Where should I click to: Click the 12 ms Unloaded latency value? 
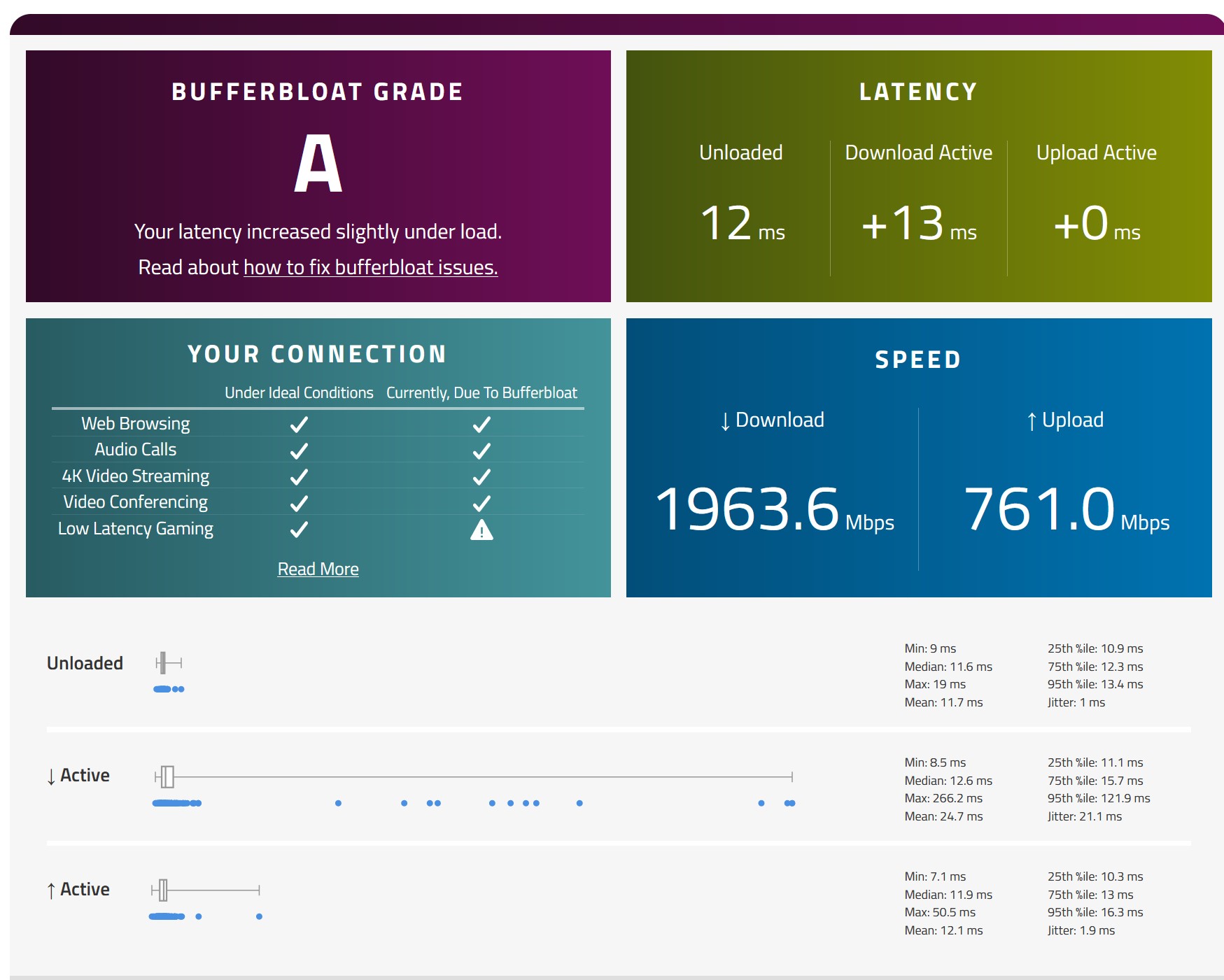tap(743, 224)
